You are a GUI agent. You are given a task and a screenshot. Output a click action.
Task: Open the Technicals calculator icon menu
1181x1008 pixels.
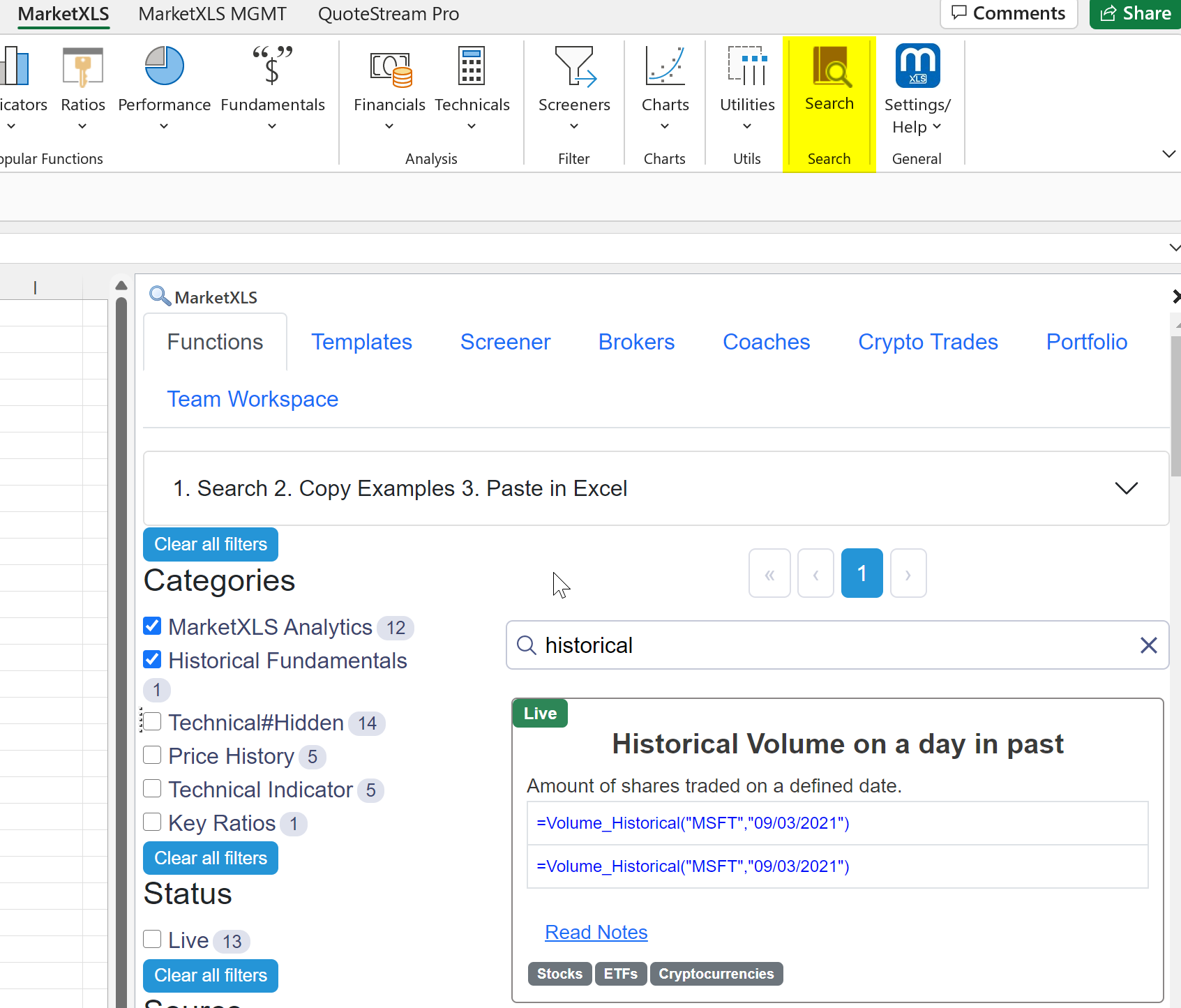(472, 66)
